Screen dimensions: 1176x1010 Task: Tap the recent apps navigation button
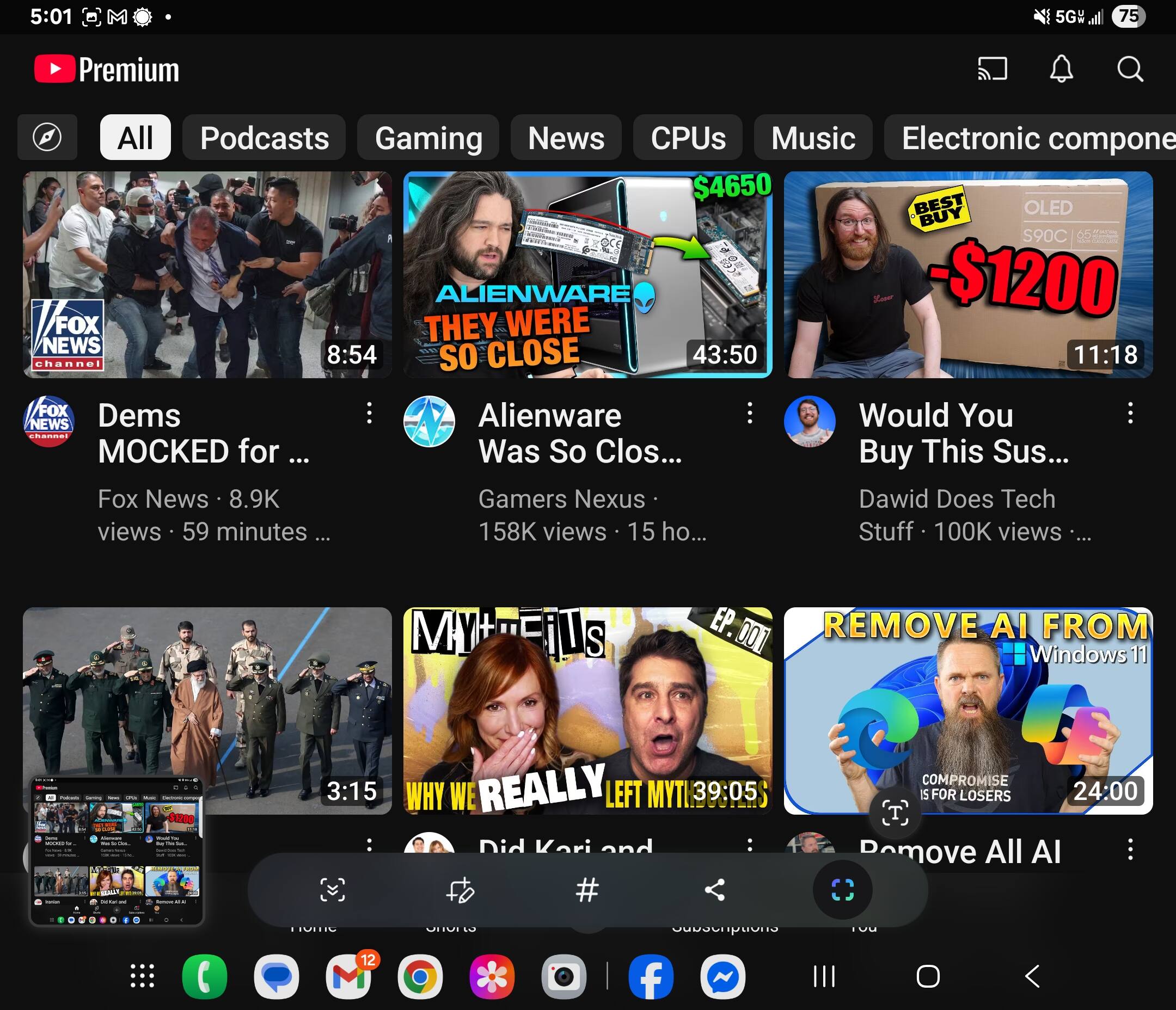click(824, 976)
